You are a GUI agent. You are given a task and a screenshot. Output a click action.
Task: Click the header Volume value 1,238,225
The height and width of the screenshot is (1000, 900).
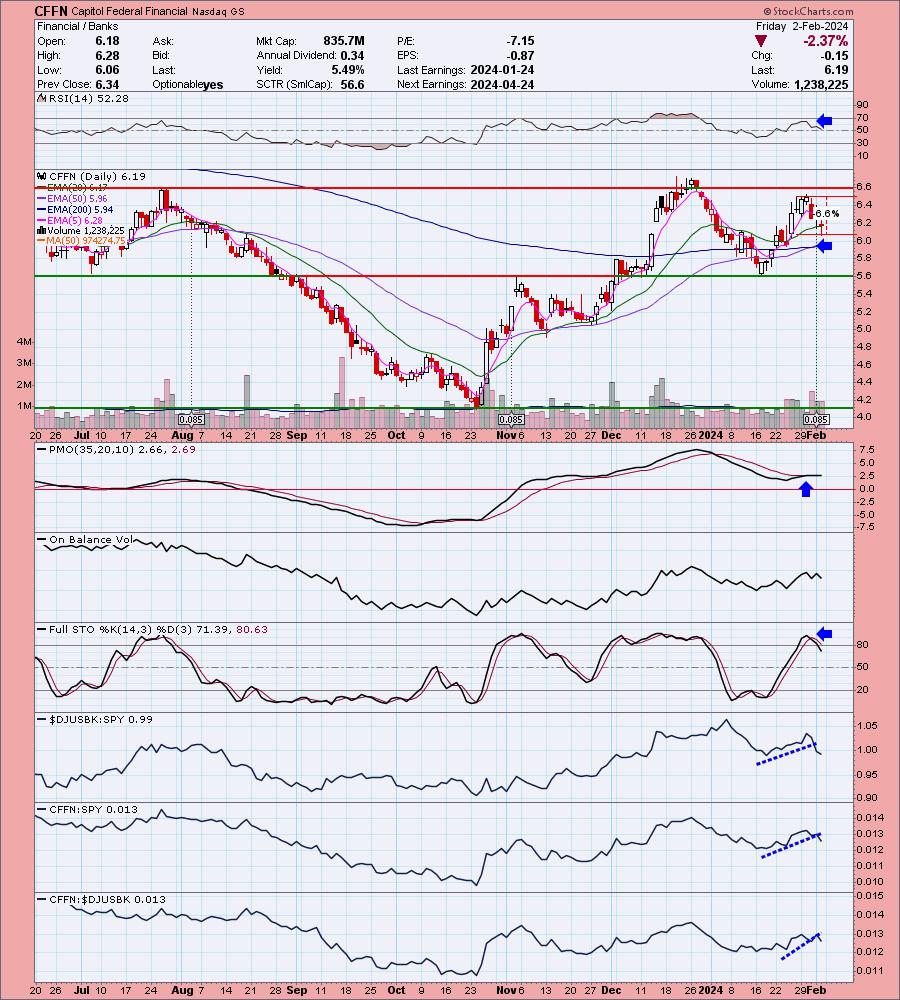(x=821, y=84)
